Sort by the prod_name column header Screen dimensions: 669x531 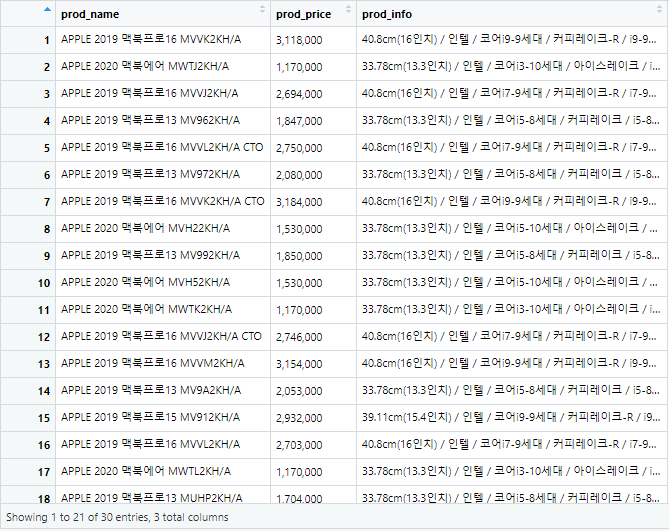[x=163, y=14]
